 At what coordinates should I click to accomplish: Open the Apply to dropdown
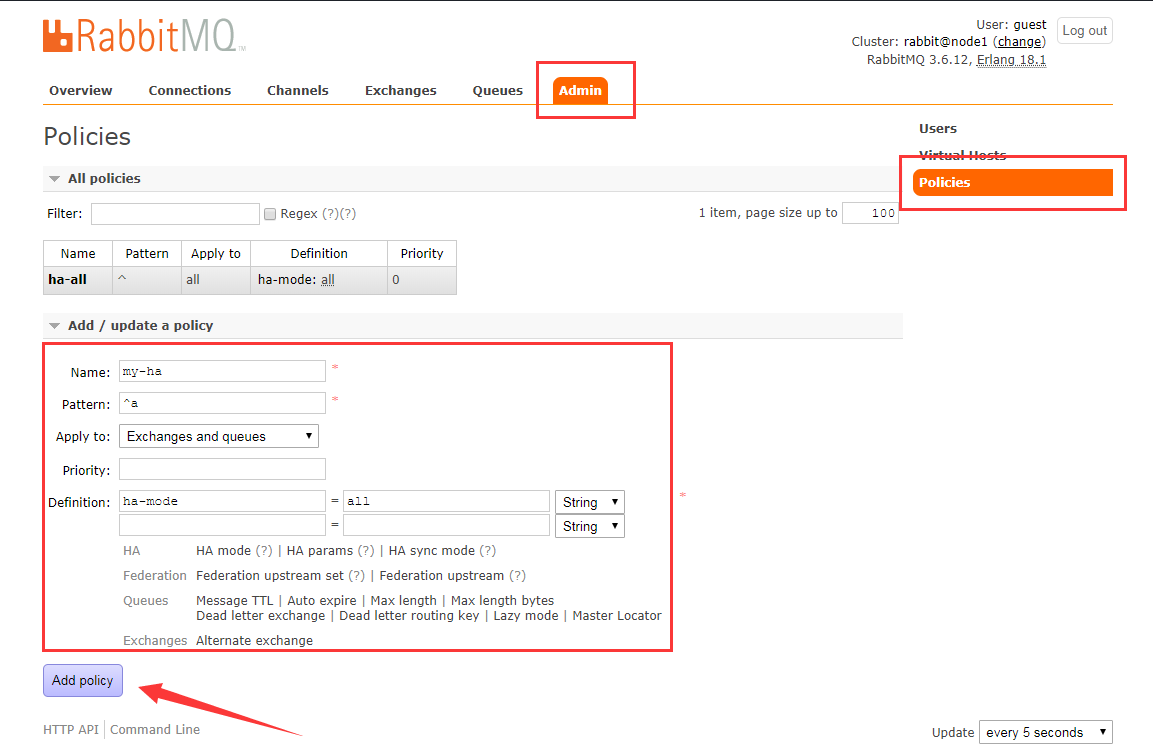218,437
